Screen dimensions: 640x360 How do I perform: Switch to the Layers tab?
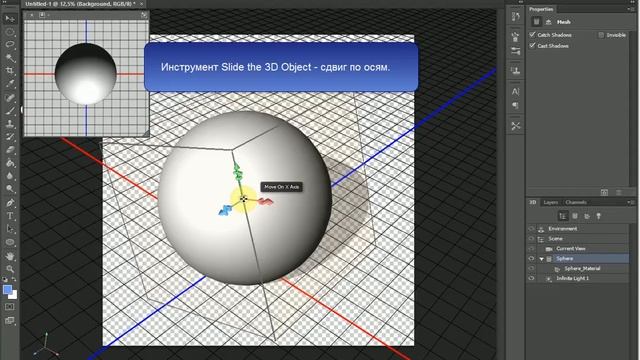(x=551, y=202)
